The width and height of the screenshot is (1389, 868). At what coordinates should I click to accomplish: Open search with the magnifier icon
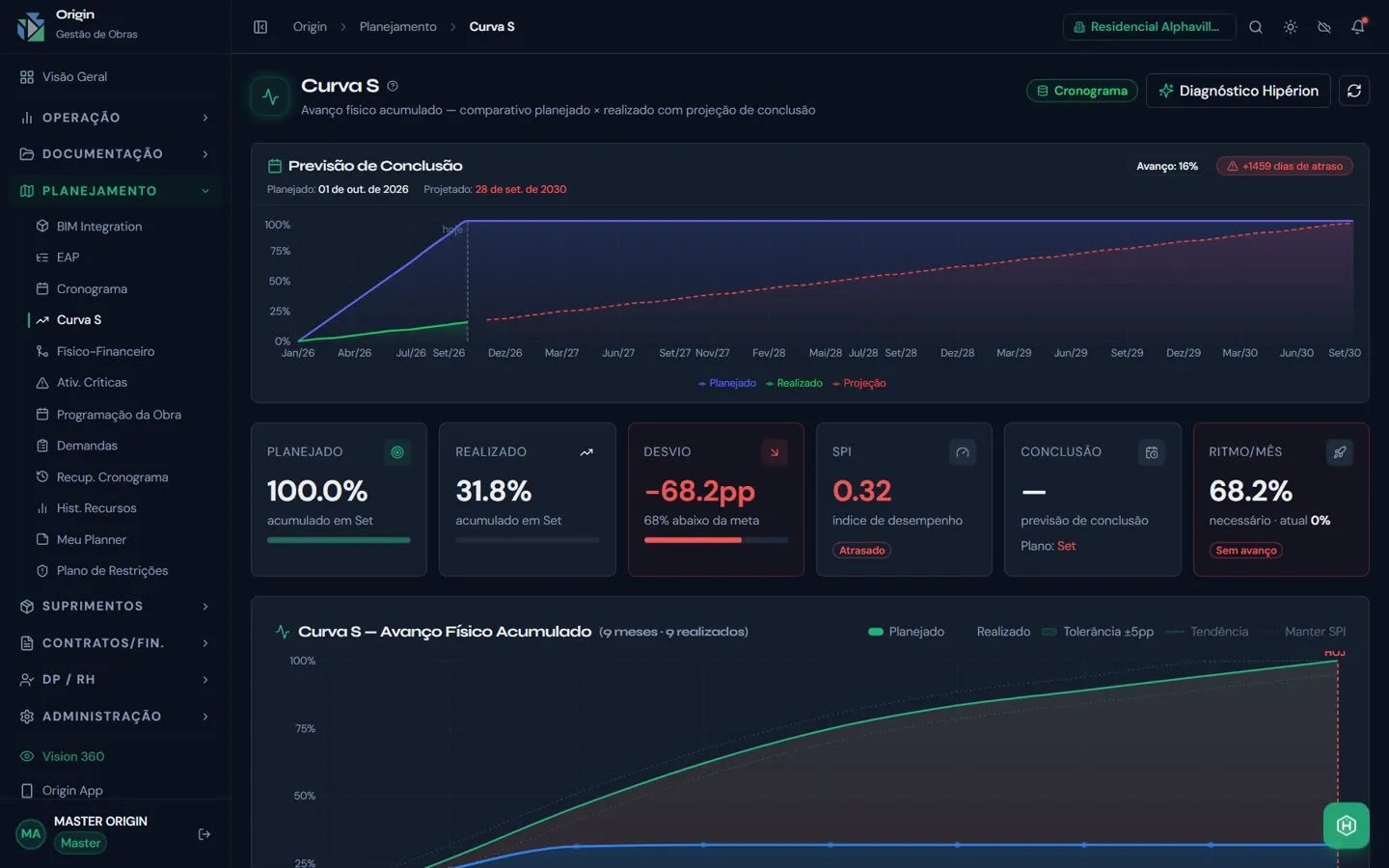pos(1256,27)
